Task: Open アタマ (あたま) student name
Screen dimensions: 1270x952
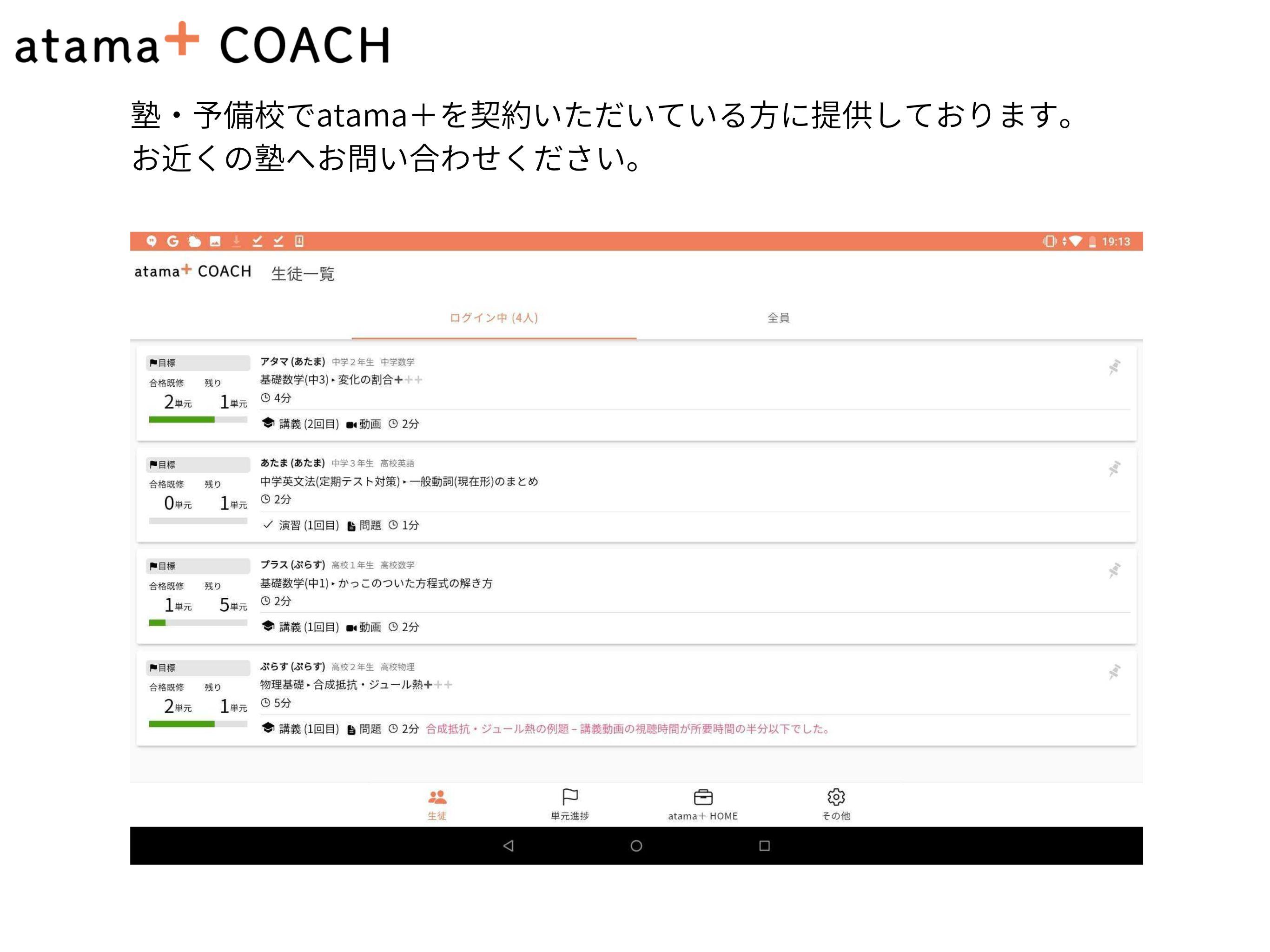Action: coord(292,361)
